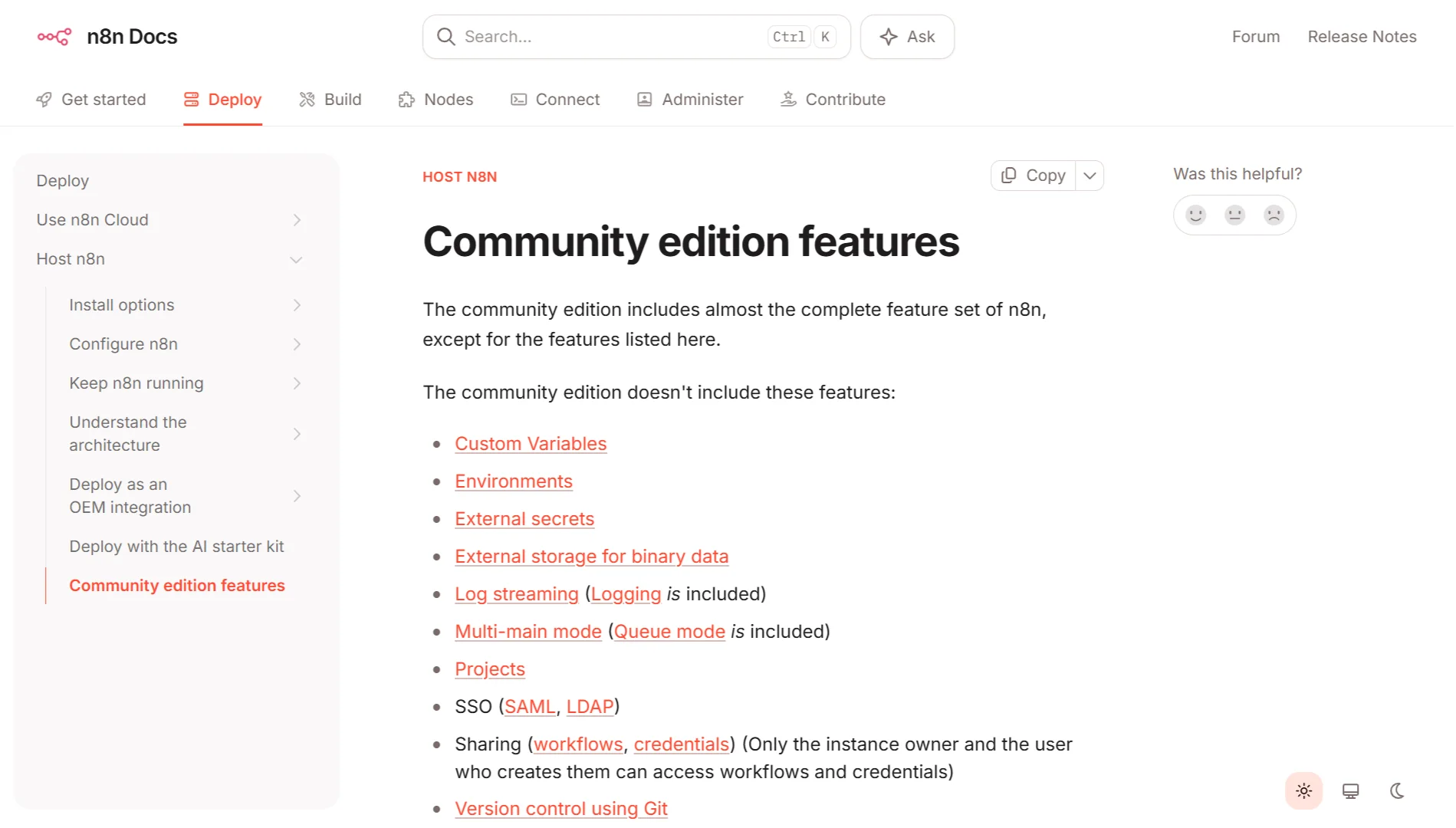This screenshot has width=1456, height=828.
Task: Click the search magnifier icon
Action: tap(446, 36)
